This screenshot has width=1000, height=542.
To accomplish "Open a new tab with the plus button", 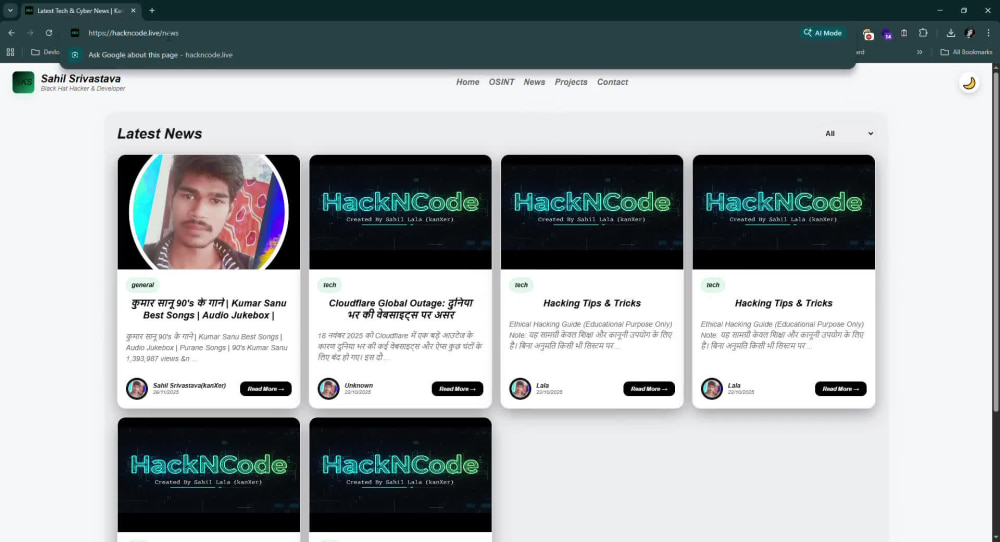I will pyautogui.click(x=152, y=10).
